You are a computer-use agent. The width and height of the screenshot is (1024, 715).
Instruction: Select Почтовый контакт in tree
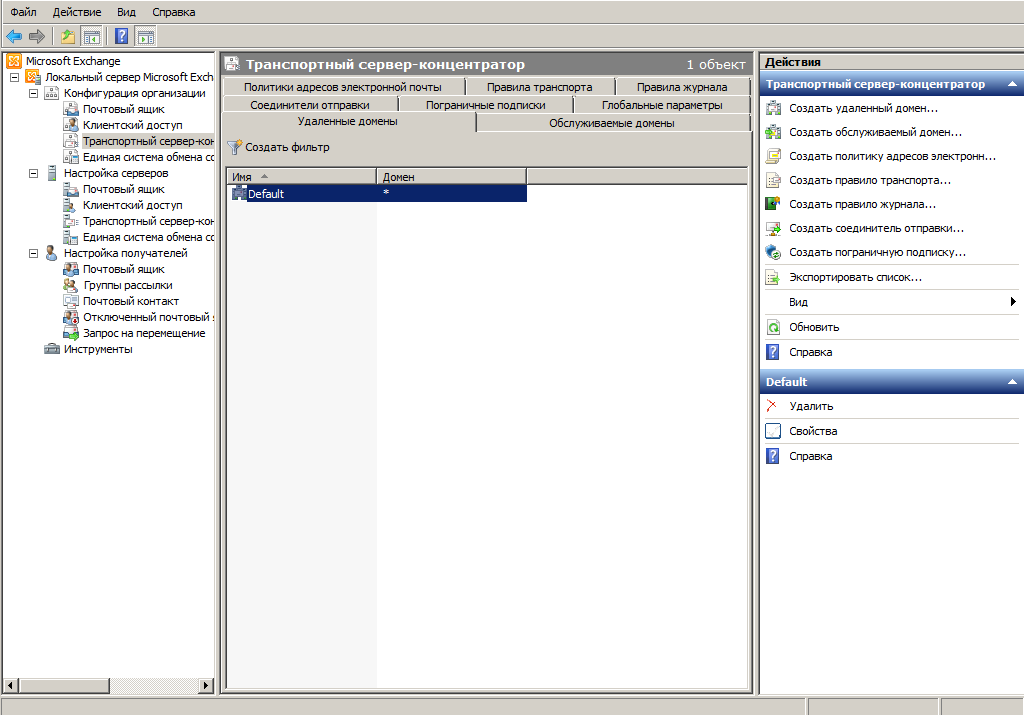(x=131, y=301)
